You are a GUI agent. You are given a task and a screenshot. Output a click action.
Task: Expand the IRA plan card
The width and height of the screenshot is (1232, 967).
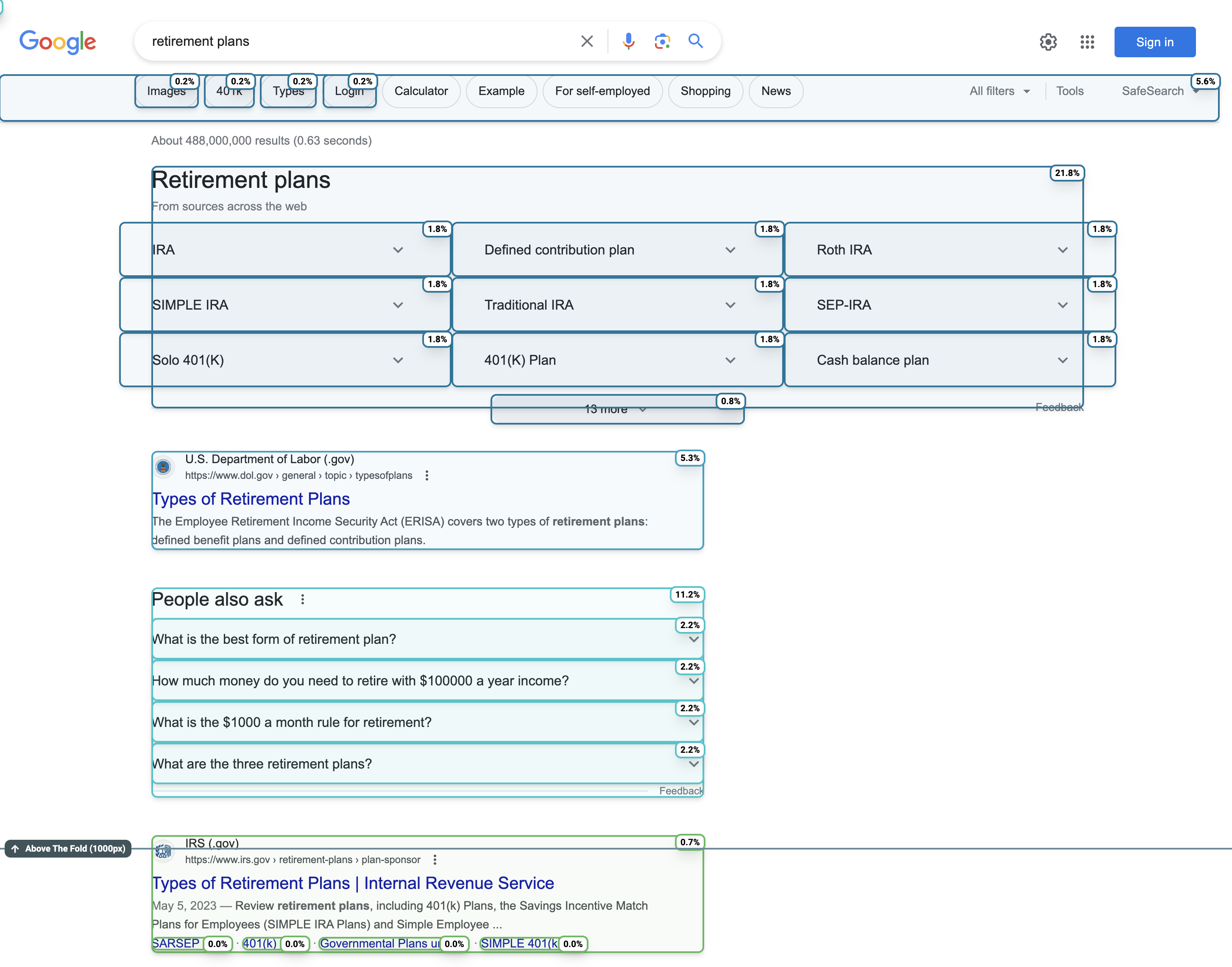tap(285, 250)
